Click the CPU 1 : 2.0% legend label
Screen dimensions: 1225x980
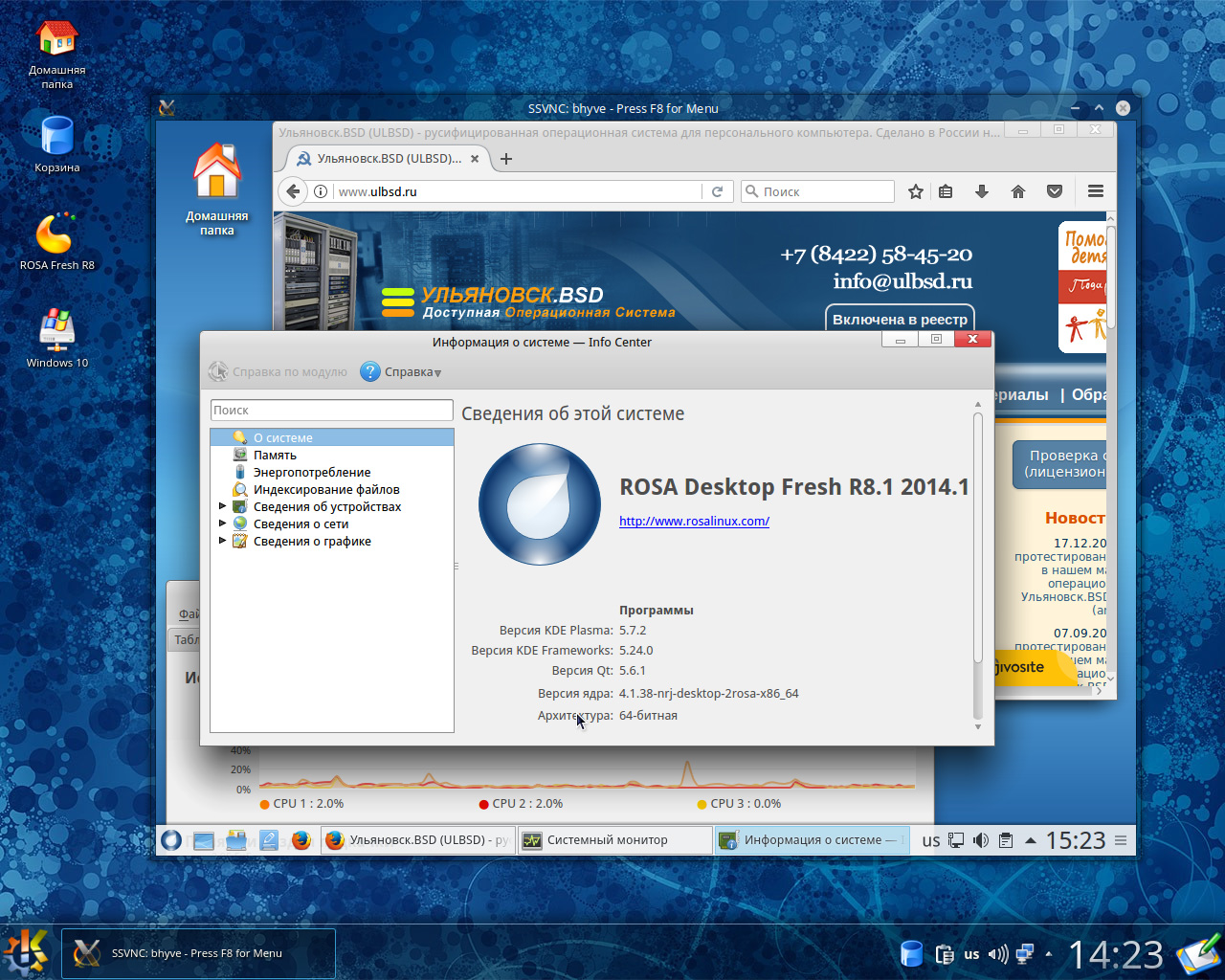pos(308,804)
